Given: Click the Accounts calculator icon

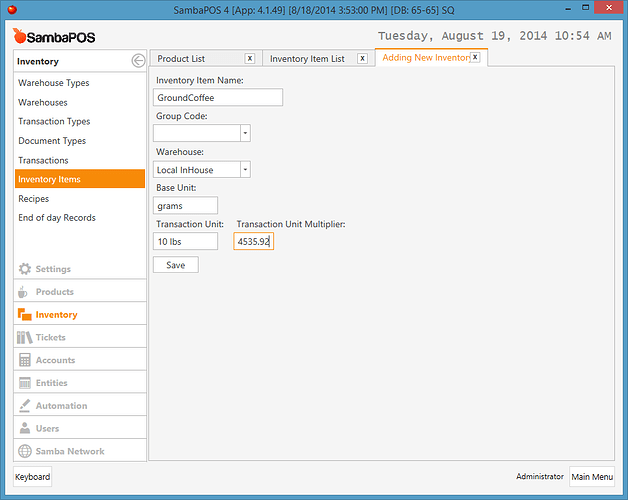Looking at the screenshot, I should (25, 360).
